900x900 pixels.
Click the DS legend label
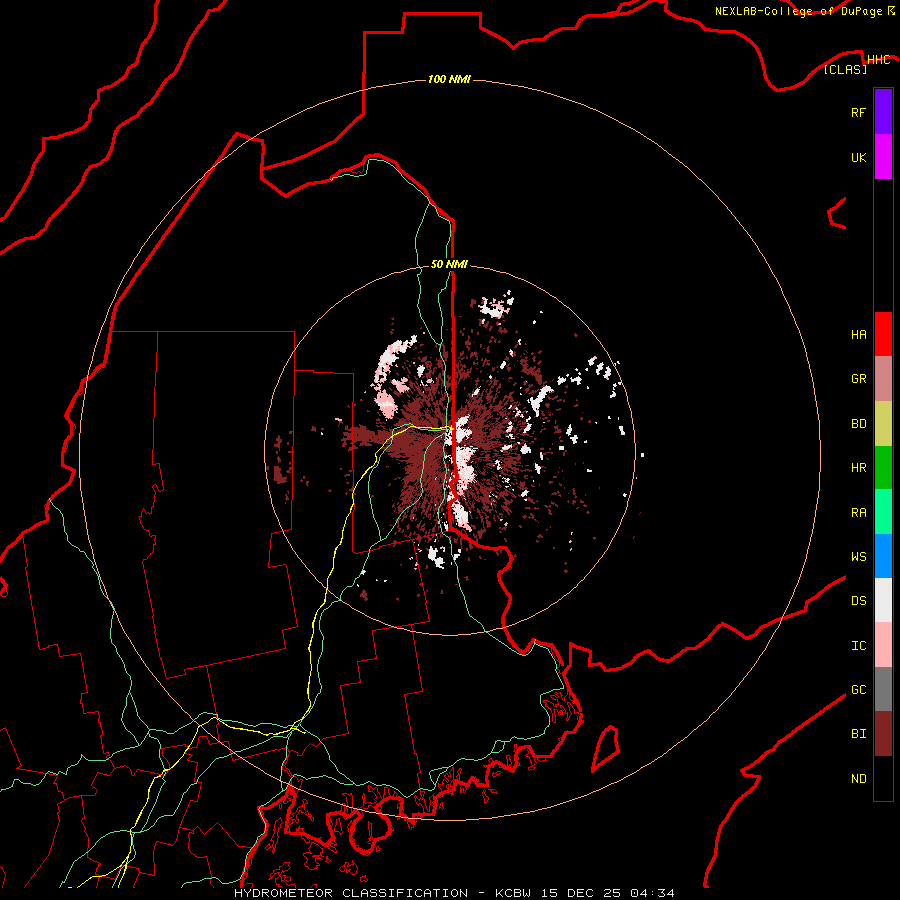click(858, 601)
